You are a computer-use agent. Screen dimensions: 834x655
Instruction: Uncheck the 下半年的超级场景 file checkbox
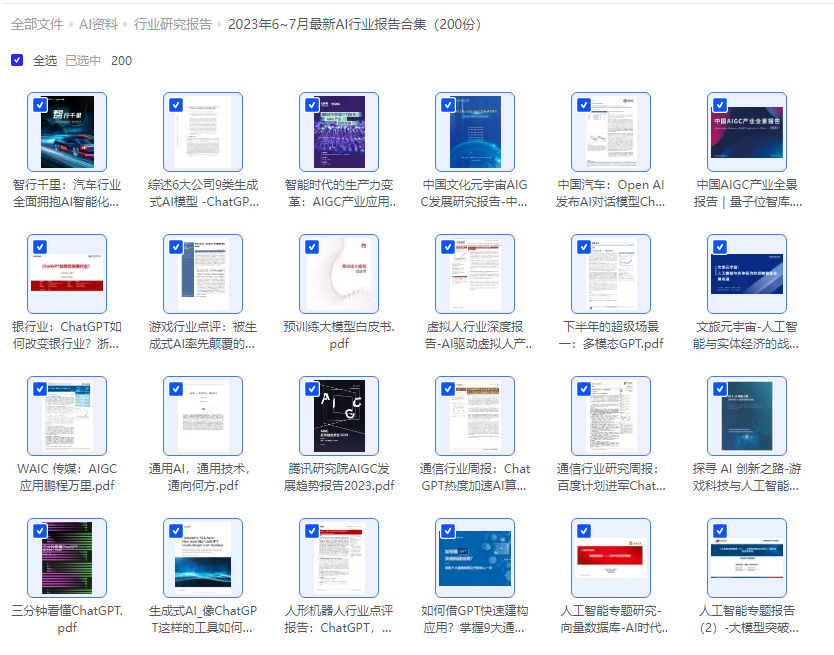point(584,247)
